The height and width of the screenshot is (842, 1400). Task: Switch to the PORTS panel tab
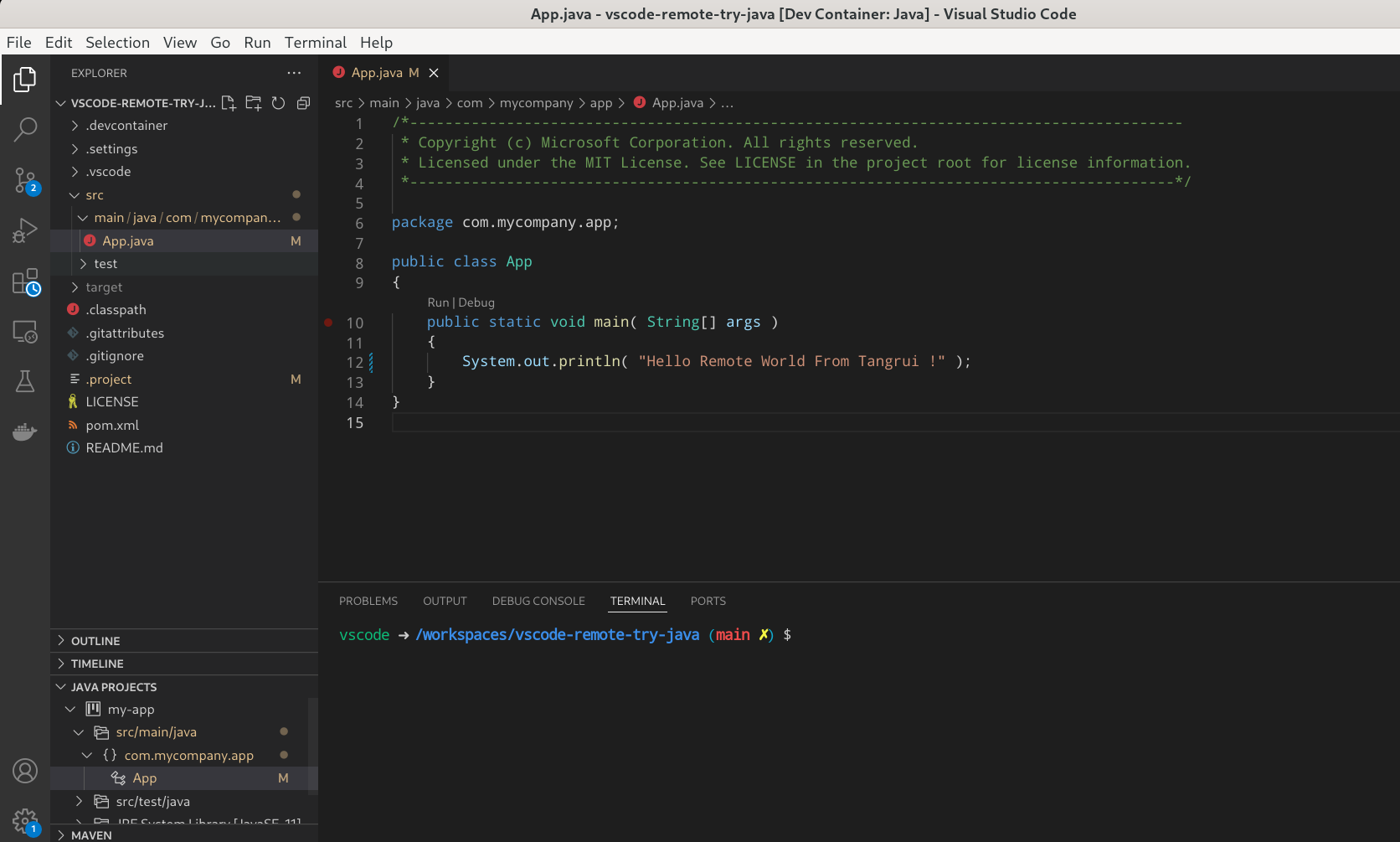coord(708,602)
